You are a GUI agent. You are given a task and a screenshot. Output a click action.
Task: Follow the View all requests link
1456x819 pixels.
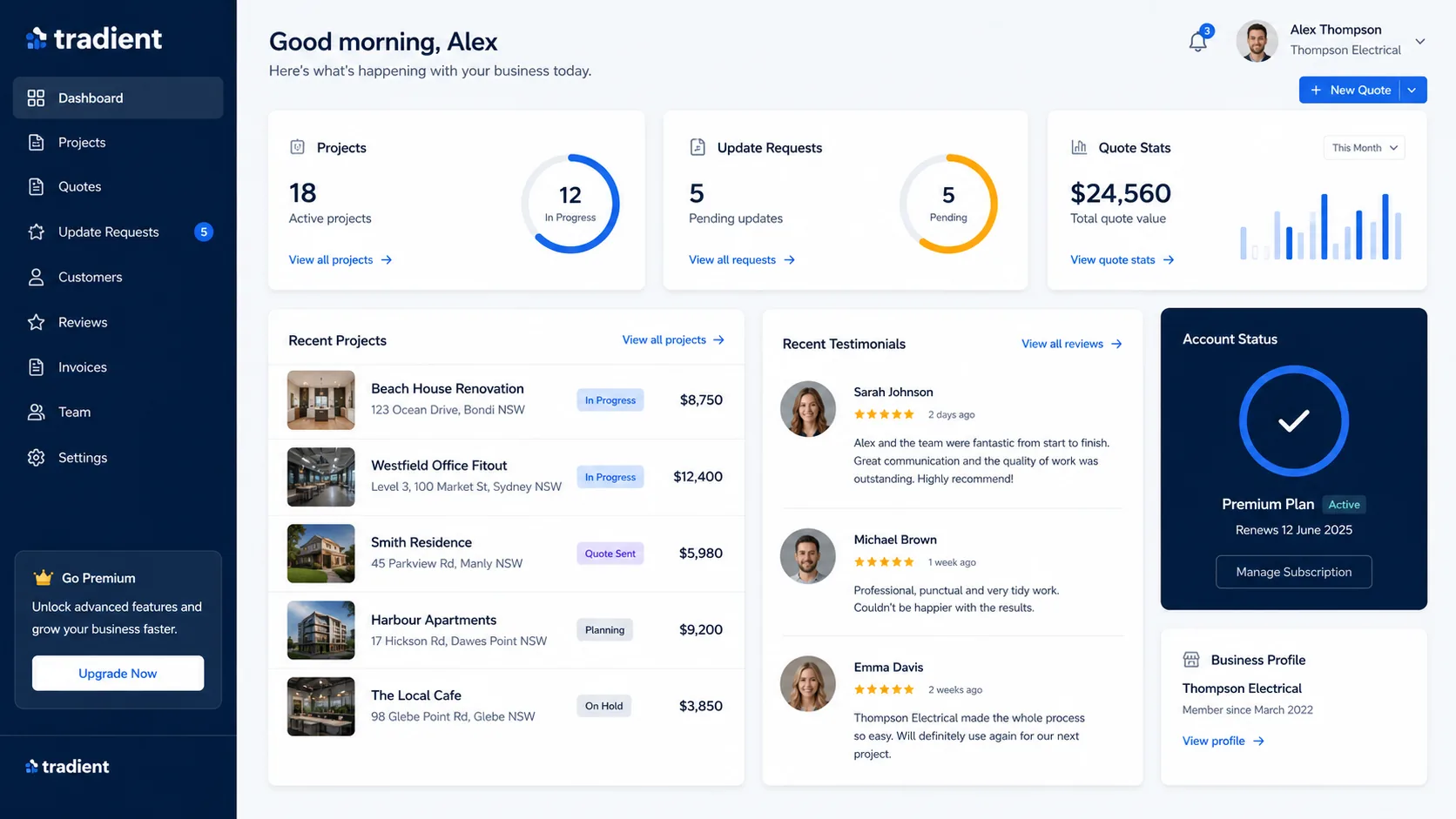pyautogui.click(x=742, y=259)
